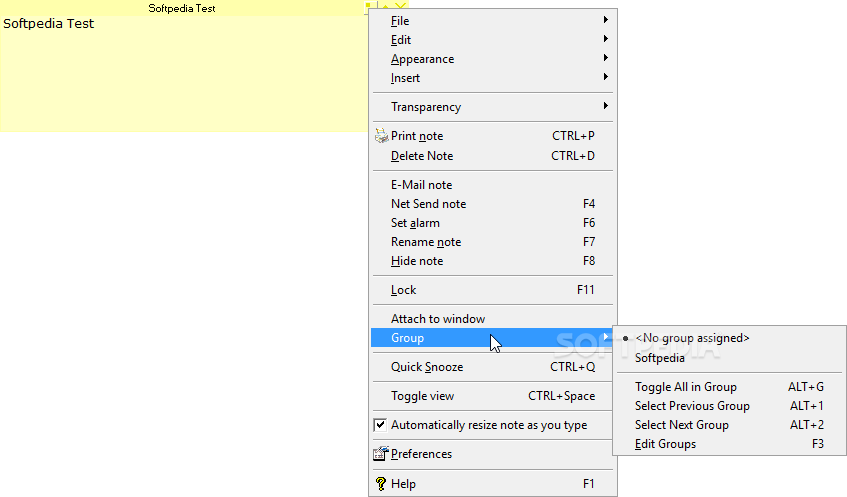This screenshot has height=497, width=847.
Task: Click the small square menu button on the note title bar
Action: pyautogui.click(x=368, y=6)
